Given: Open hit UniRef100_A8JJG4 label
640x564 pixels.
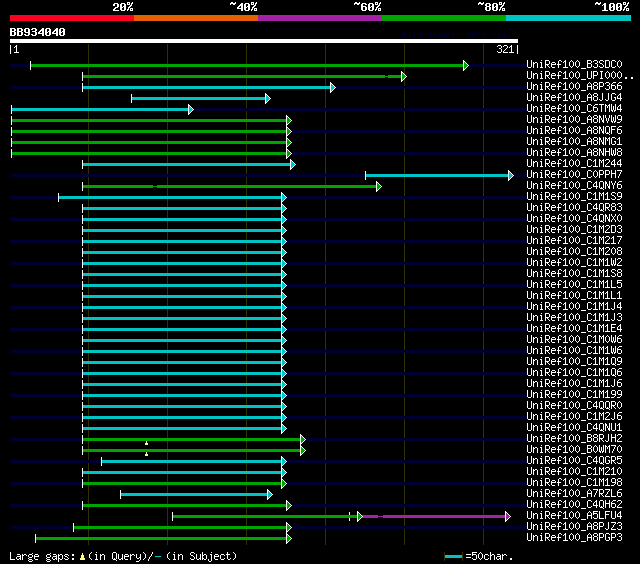Looking at the screenshot, I should tap(574, 98).
